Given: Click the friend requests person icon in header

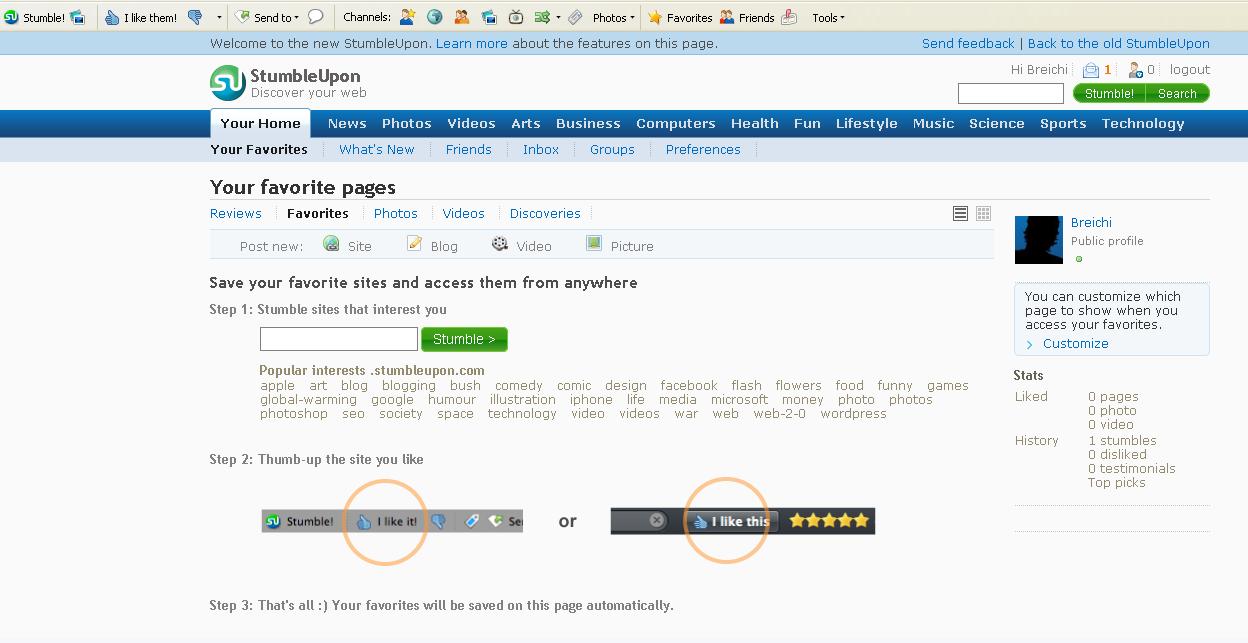Looking at the screenshot, I should coord(1135,70).
